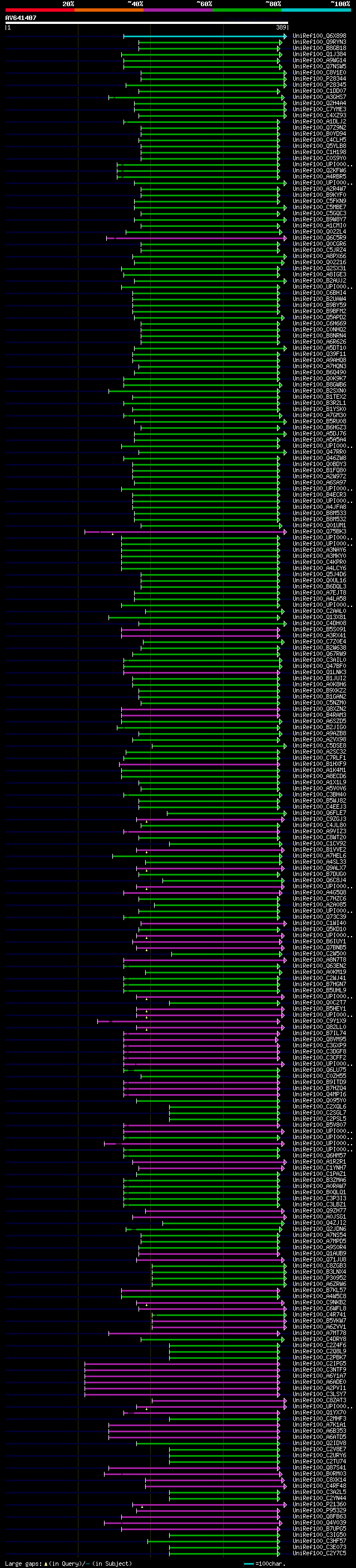Click UniRef100_C8V1E0 label

pyautogui.click(x=319, y=72)
